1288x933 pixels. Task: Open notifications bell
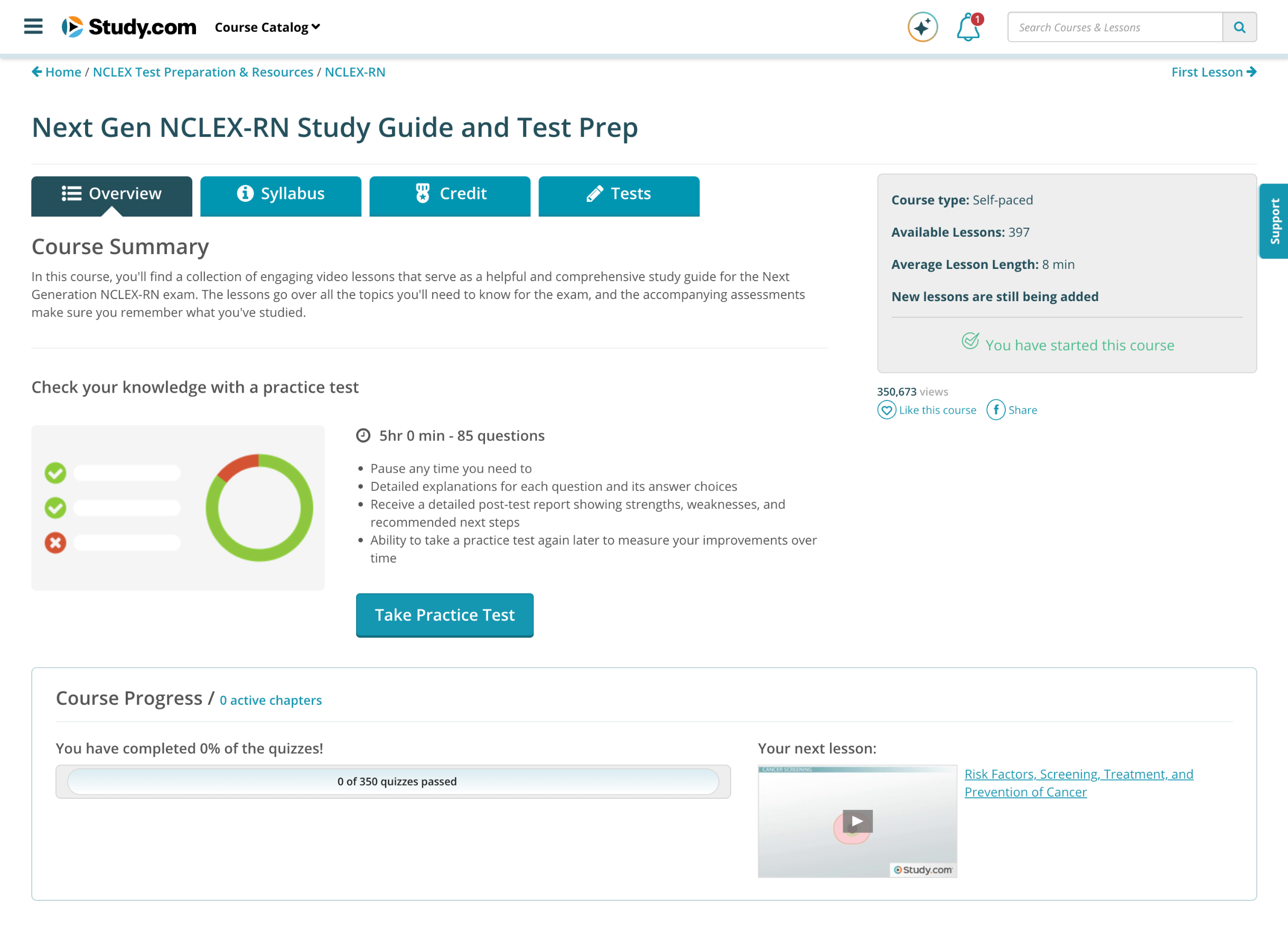click(969, 27)
